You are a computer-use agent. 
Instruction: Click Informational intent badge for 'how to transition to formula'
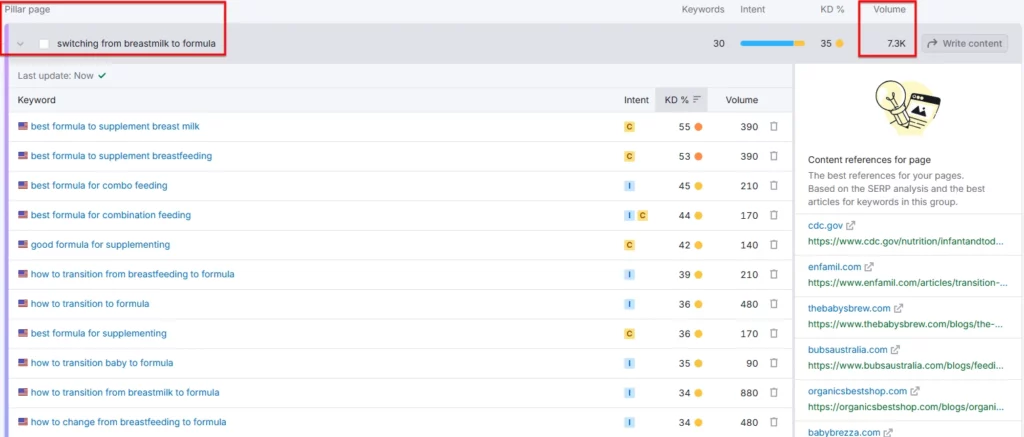(629, 304)
